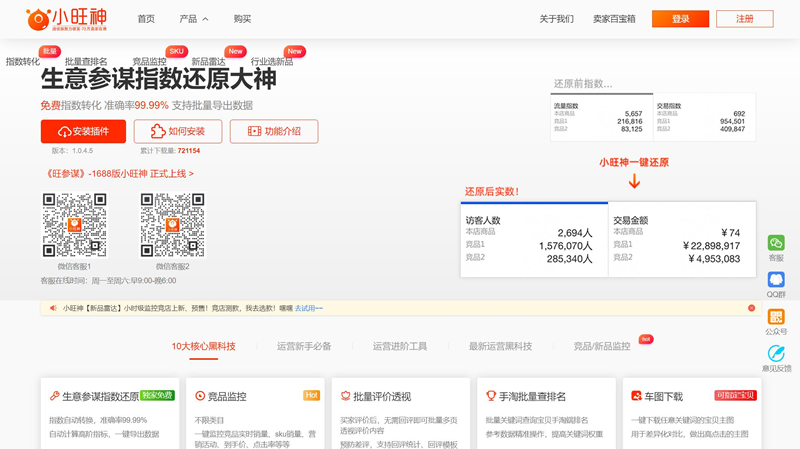Click the 生意参谋指数还原 card wrench icon
The height and width of the screenshot is (449, 800).
(x=54, y=396)
